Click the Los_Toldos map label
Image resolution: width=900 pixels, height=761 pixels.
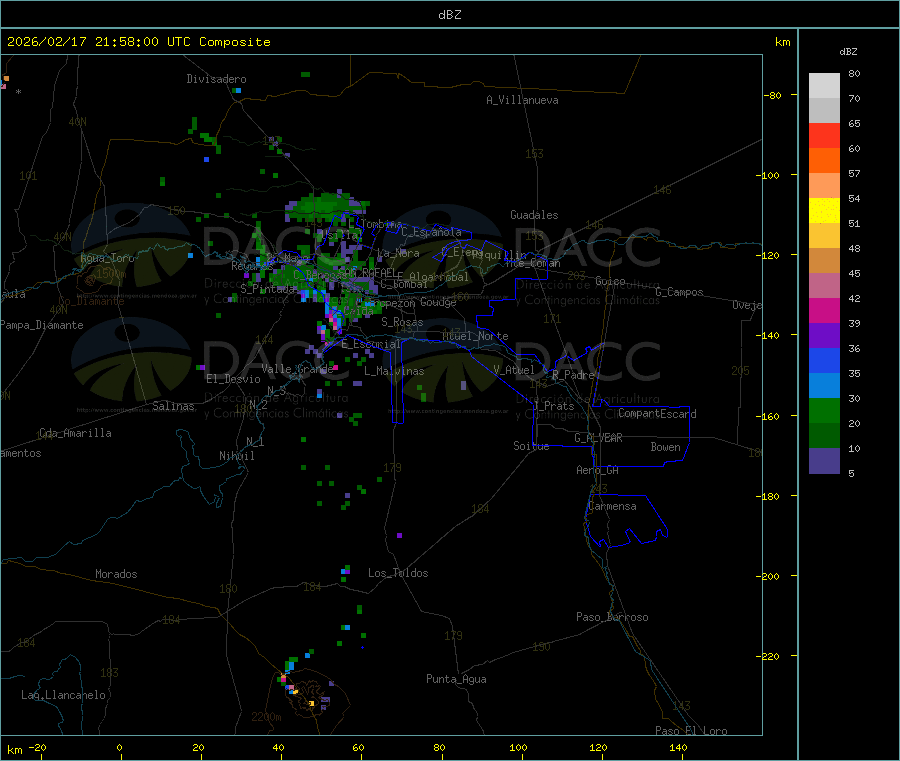398,573
